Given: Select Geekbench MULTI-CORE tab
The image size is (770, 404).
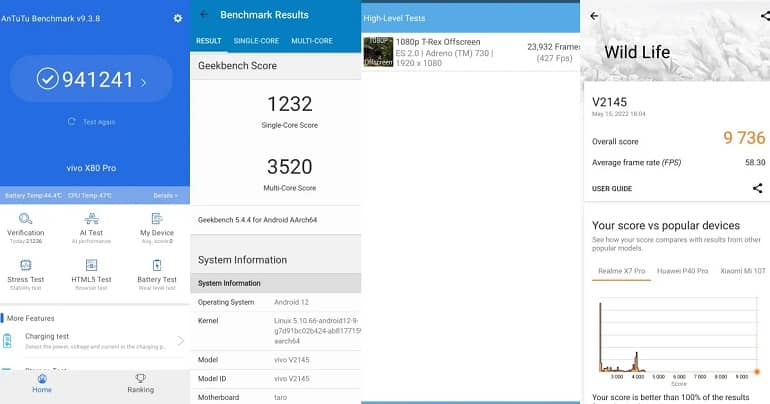Looking at the screenshot, I should 312,41.
